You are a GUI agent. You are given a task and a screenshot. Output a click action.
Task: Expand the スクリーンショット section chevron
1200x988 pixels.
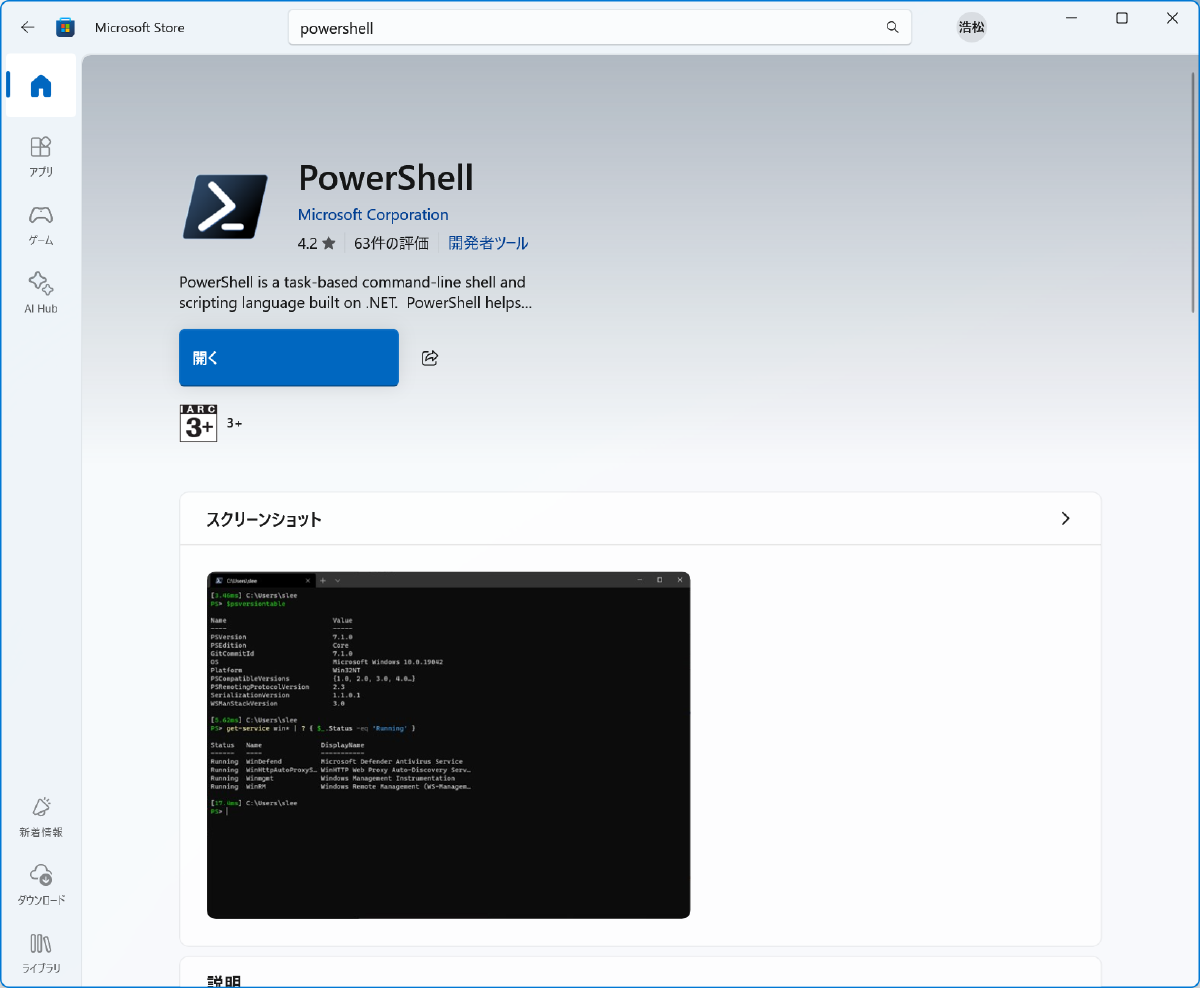(1065, 518)
